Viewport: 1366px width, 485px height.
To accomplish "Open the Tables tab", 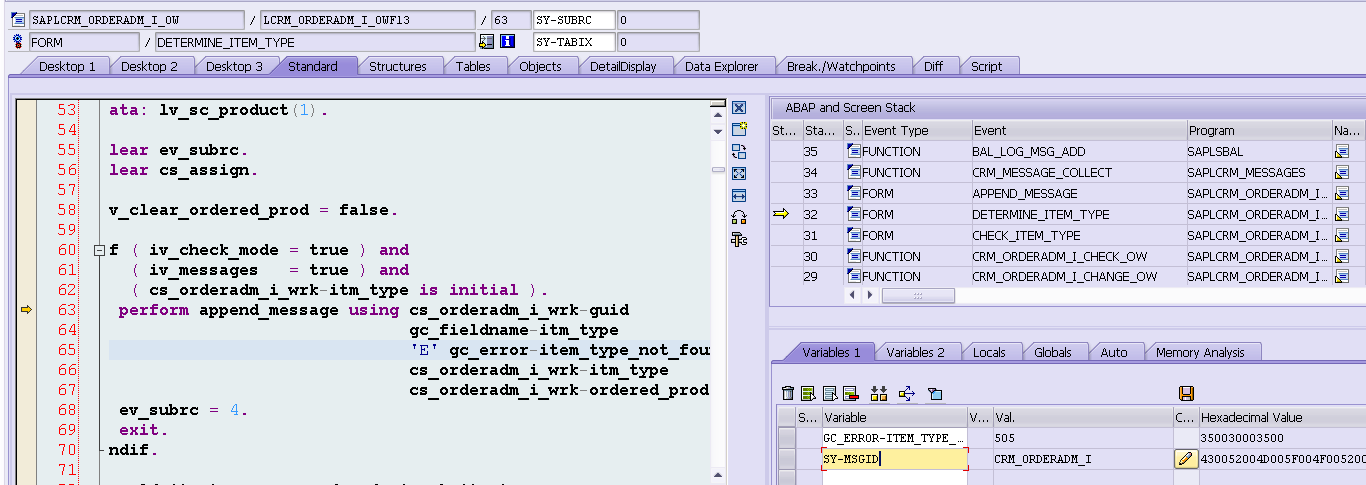I will pyautogui.click(x=473, y=66).
